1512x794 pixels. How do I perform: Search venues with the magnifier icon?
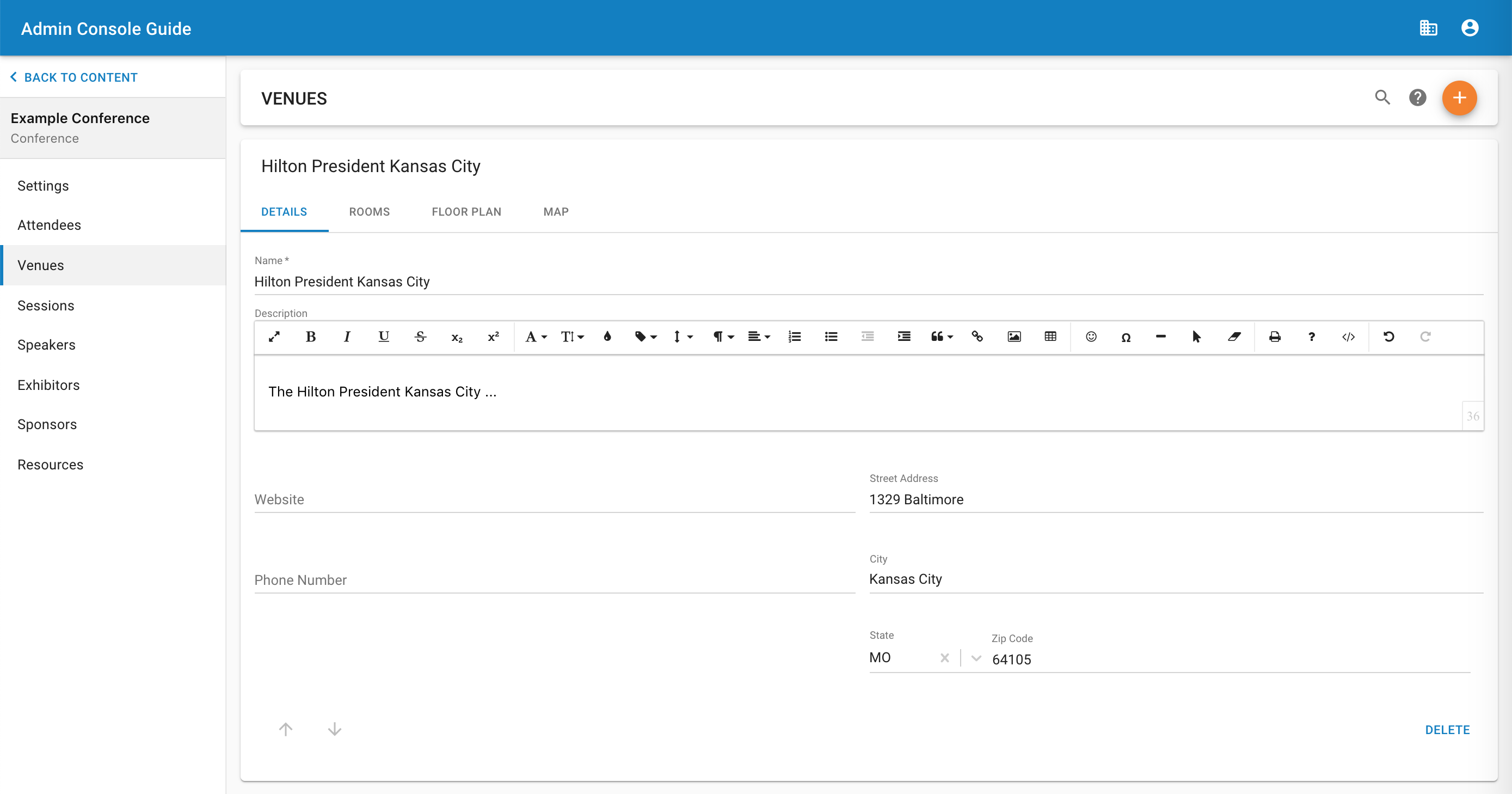coord(1382,97)
